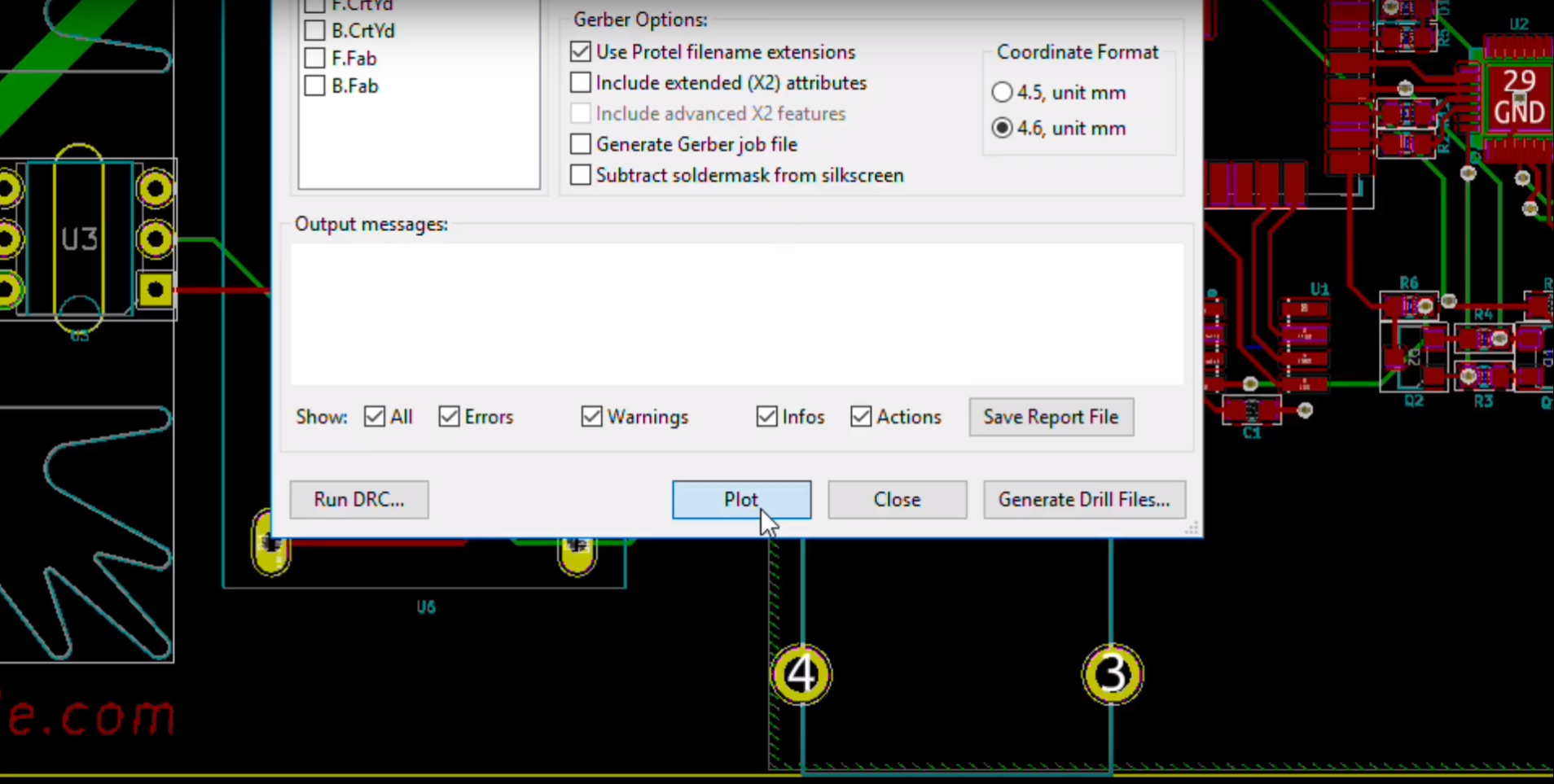
Task: Save the report file
Action: click(x=1051, y=417)
